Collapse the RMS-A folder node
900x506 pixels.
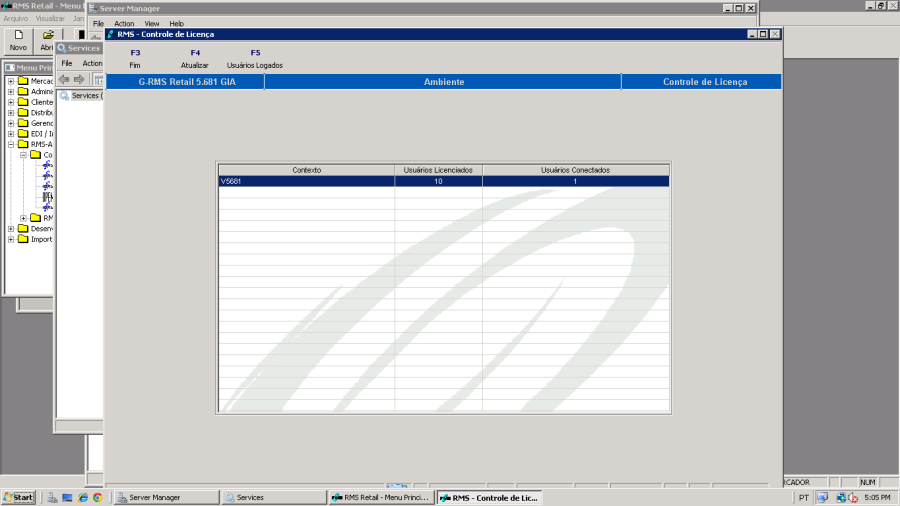tap(11, 144)
